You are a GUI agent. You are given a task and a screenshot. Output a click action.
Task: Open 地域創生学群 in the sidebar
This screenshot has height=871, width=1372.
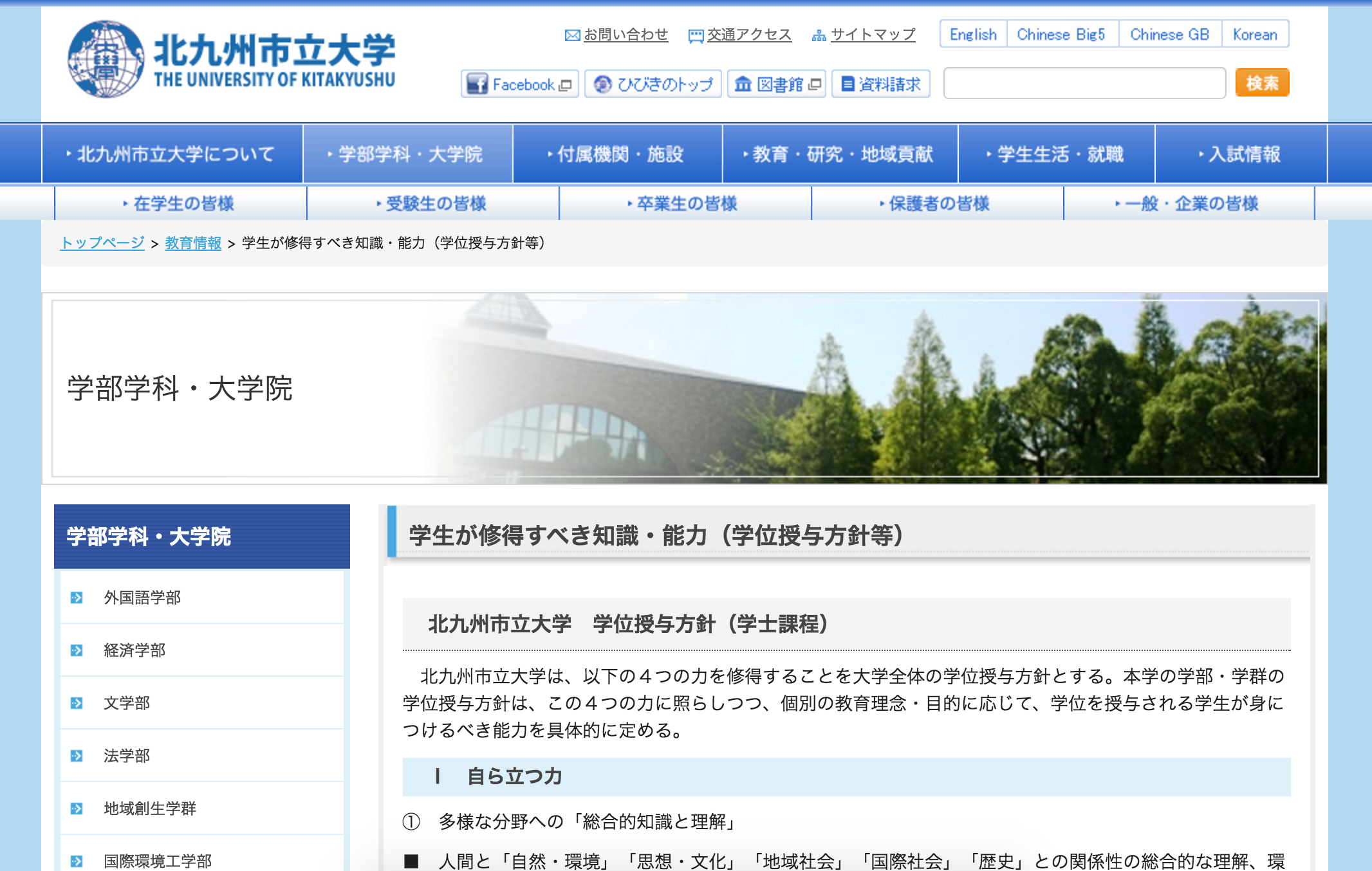click(x=150, y=809)
